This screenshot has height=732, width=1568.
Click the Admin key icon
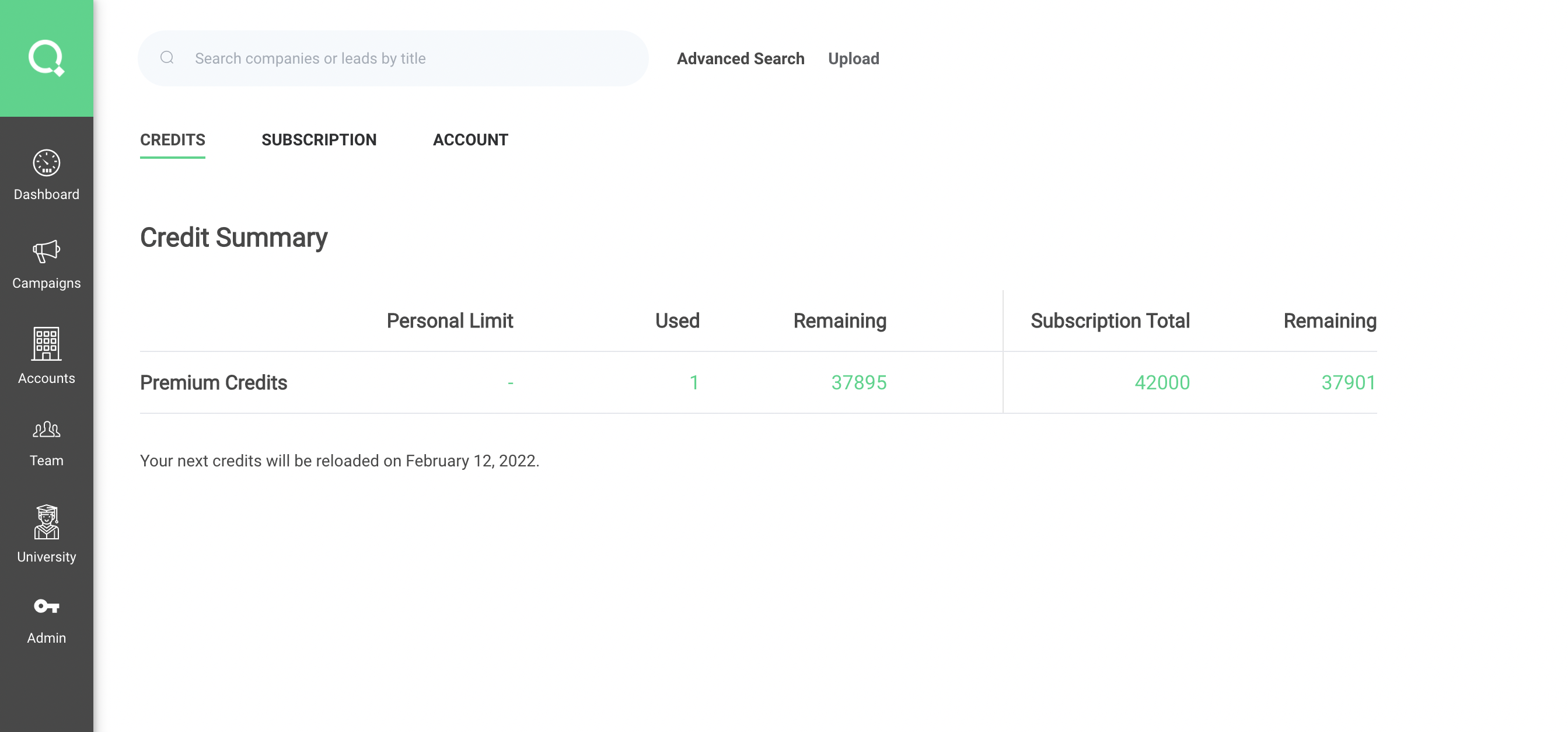(46, 606)
